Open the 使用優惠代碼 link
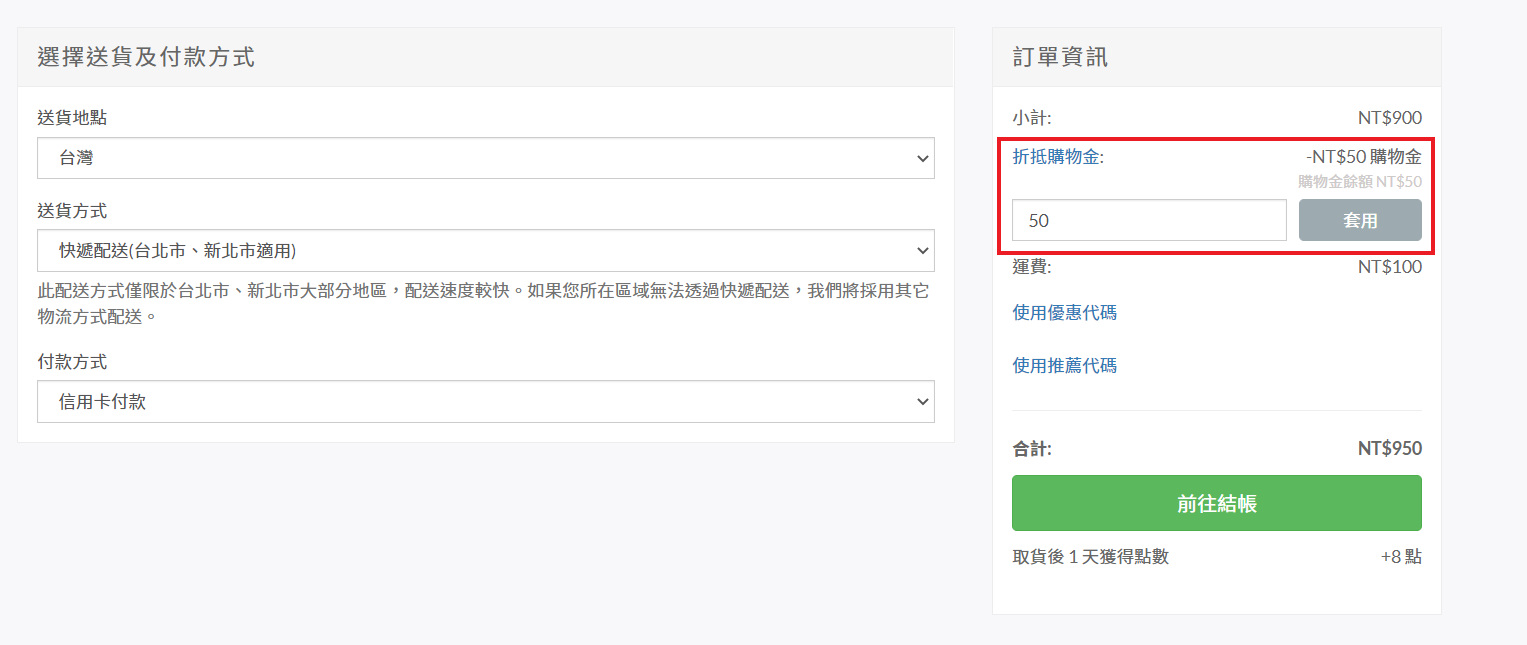Viewport: 1527px width, 645px height. point(1064,313)
